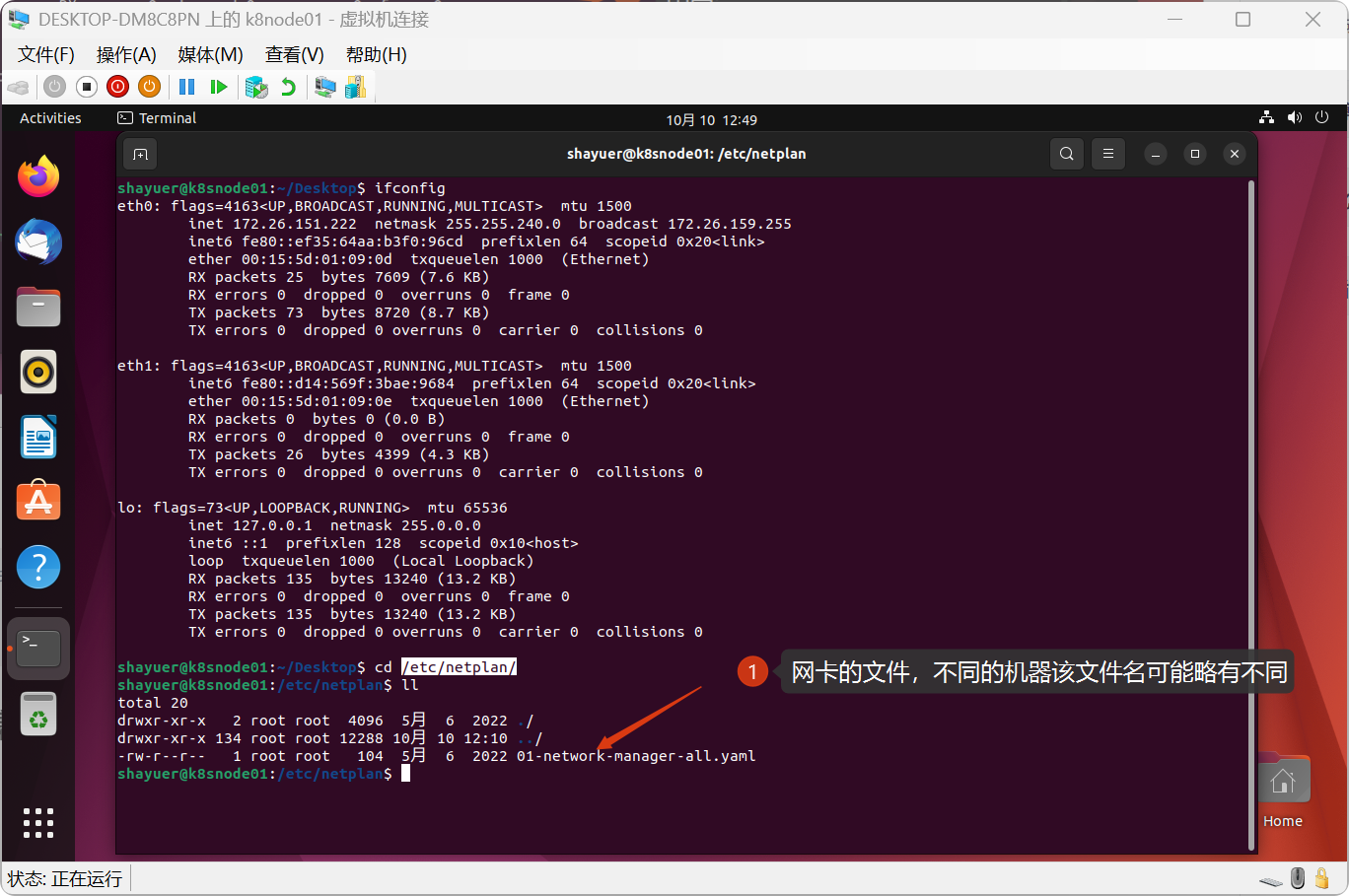1349x896 pixels.
Task: Open the terminal hamburger menu
Action: point(1107,154)
